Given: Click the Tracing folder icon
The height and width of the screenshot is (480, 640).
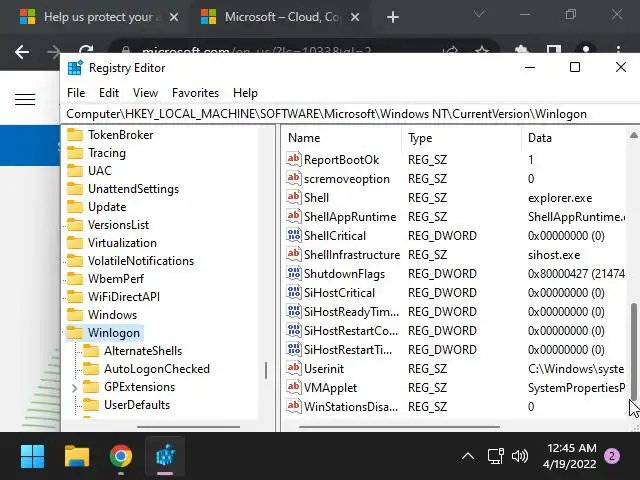Looking at the screenshot, I should 75,153.
